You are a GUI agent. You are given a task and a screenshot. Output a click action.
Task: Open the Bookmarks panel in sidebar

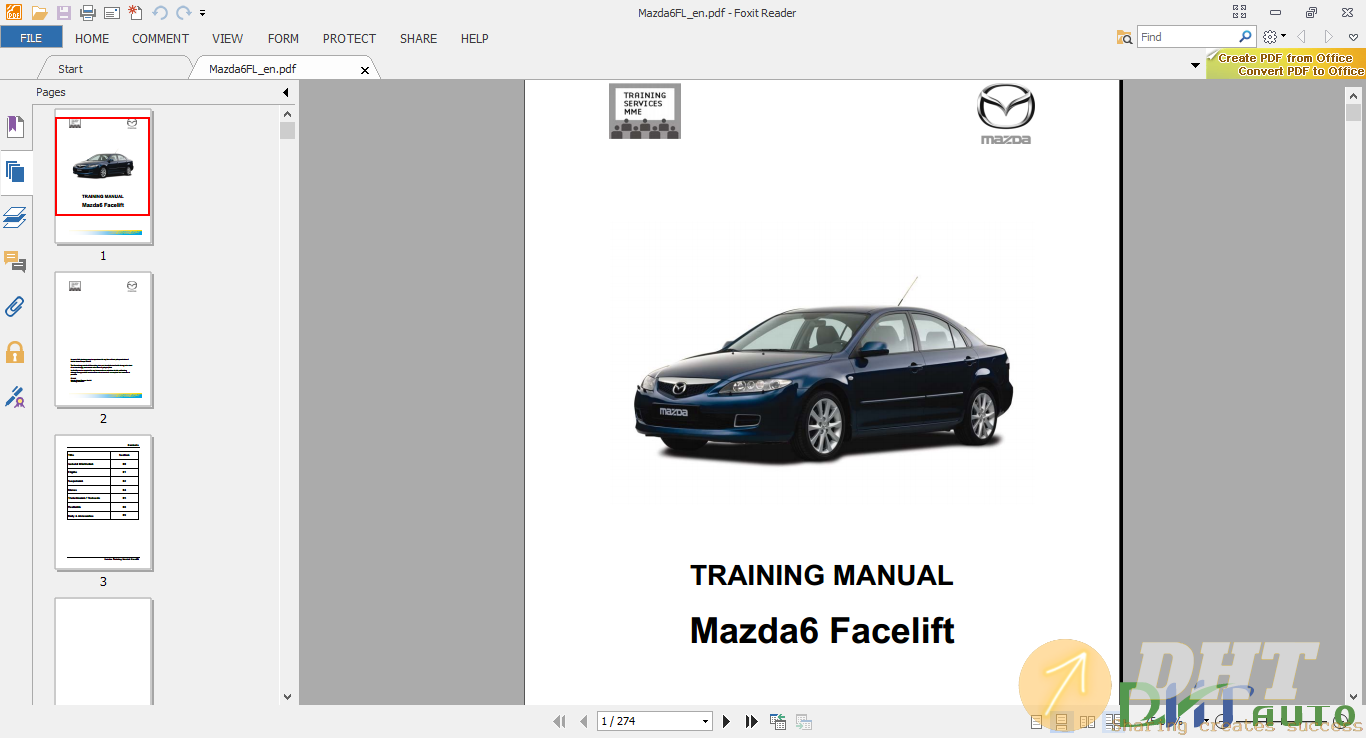coord(15,127)
